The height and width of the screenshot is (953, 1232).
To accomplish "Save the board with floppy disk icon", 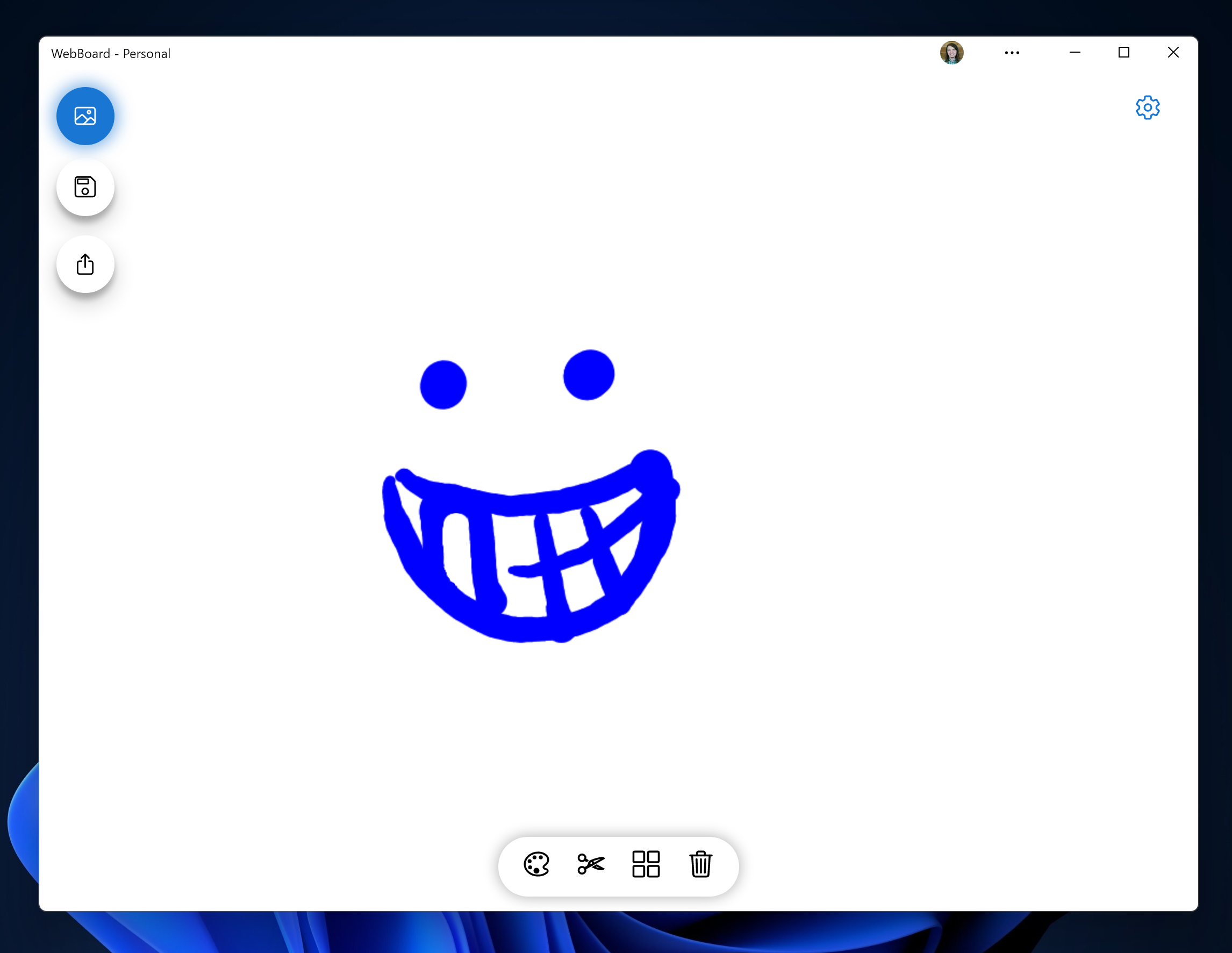I will 85,187.
